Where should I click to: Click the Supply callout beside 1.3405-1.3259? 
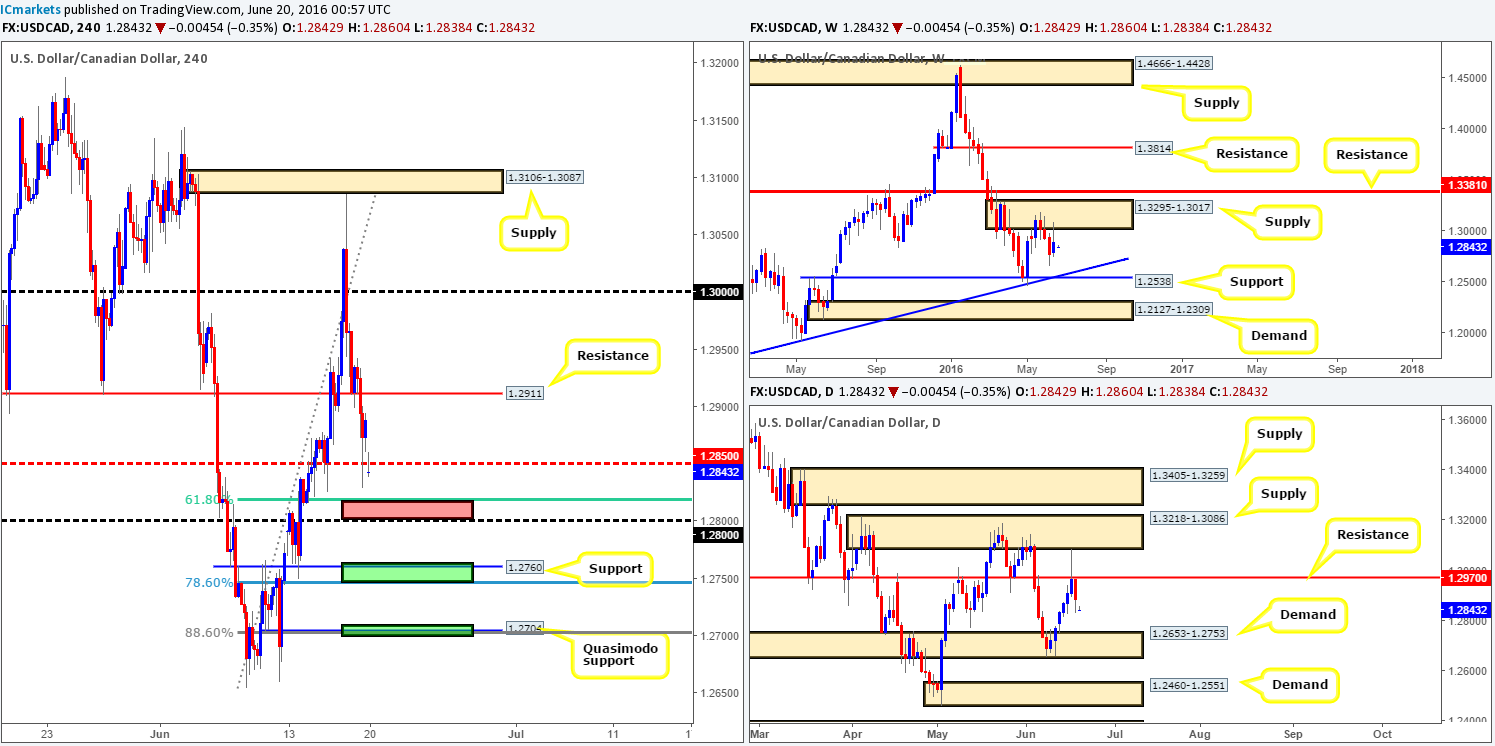(x=1280, y=434)
